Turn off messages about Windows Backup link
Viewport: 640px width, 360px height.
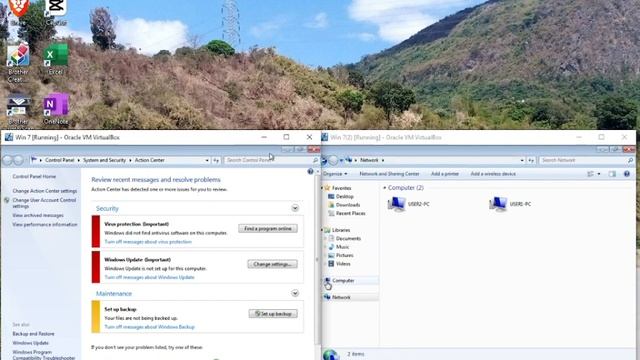[x=149, y=327]
